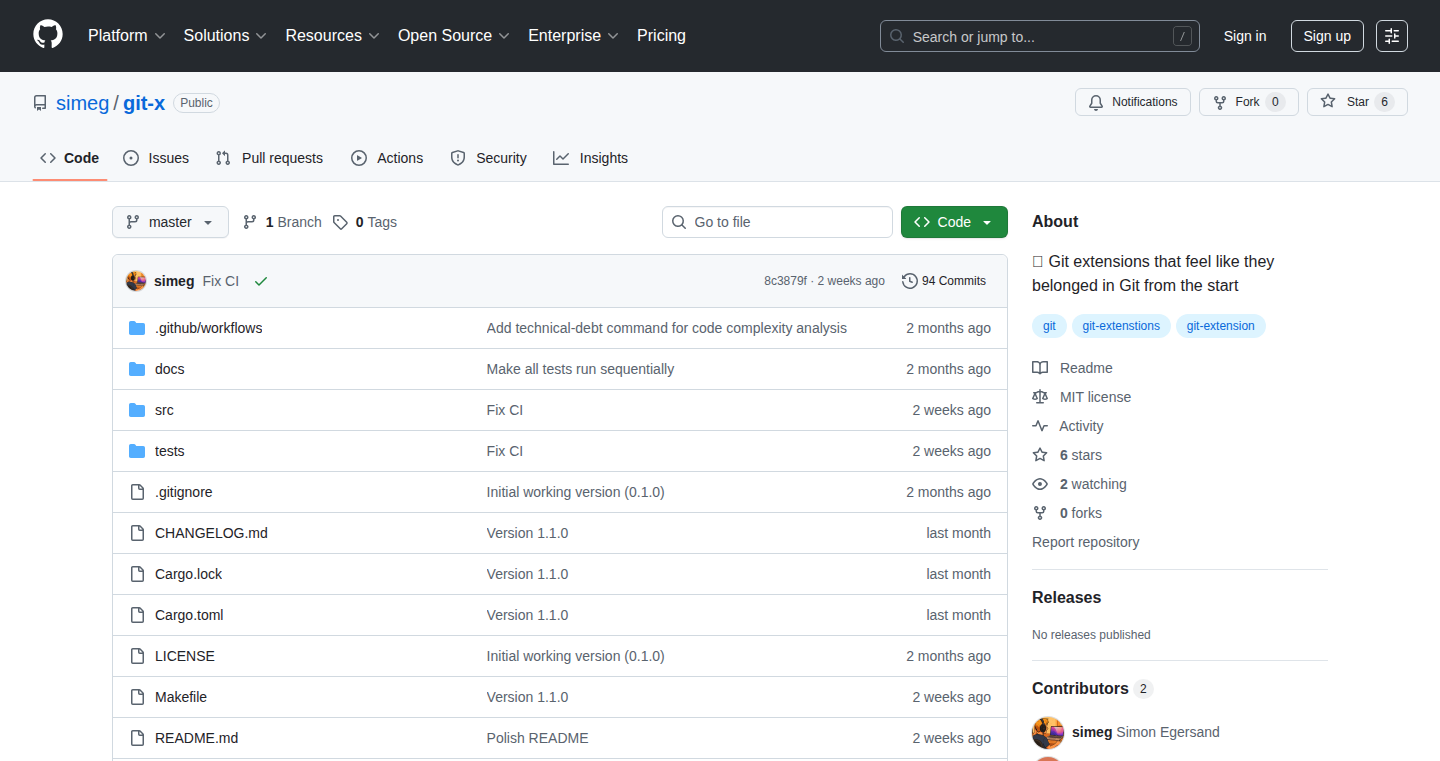Open the git-x repository name link

(144, 103)
